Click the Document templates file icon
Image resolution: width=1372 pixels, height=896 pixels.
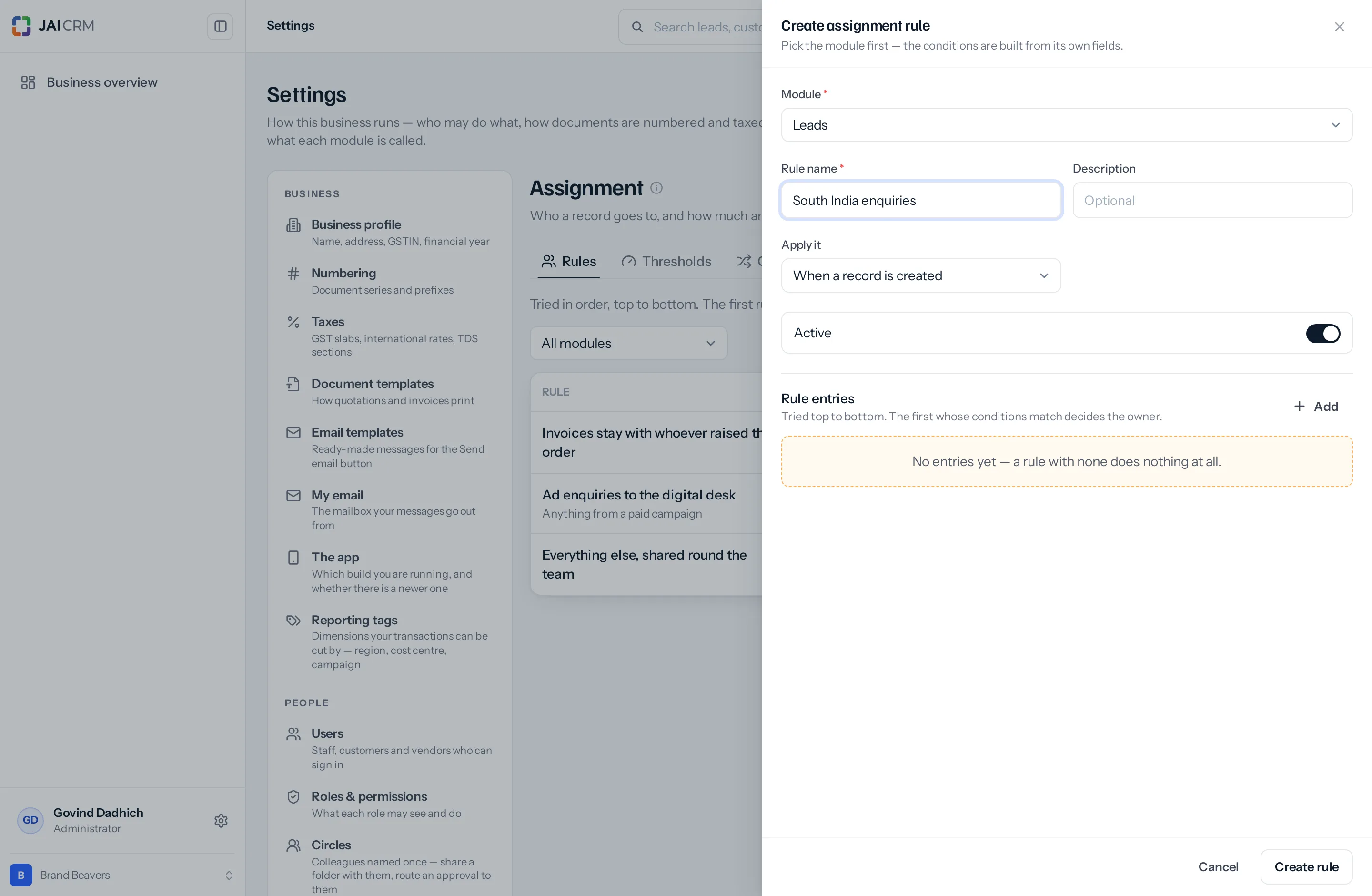point(293,384)
